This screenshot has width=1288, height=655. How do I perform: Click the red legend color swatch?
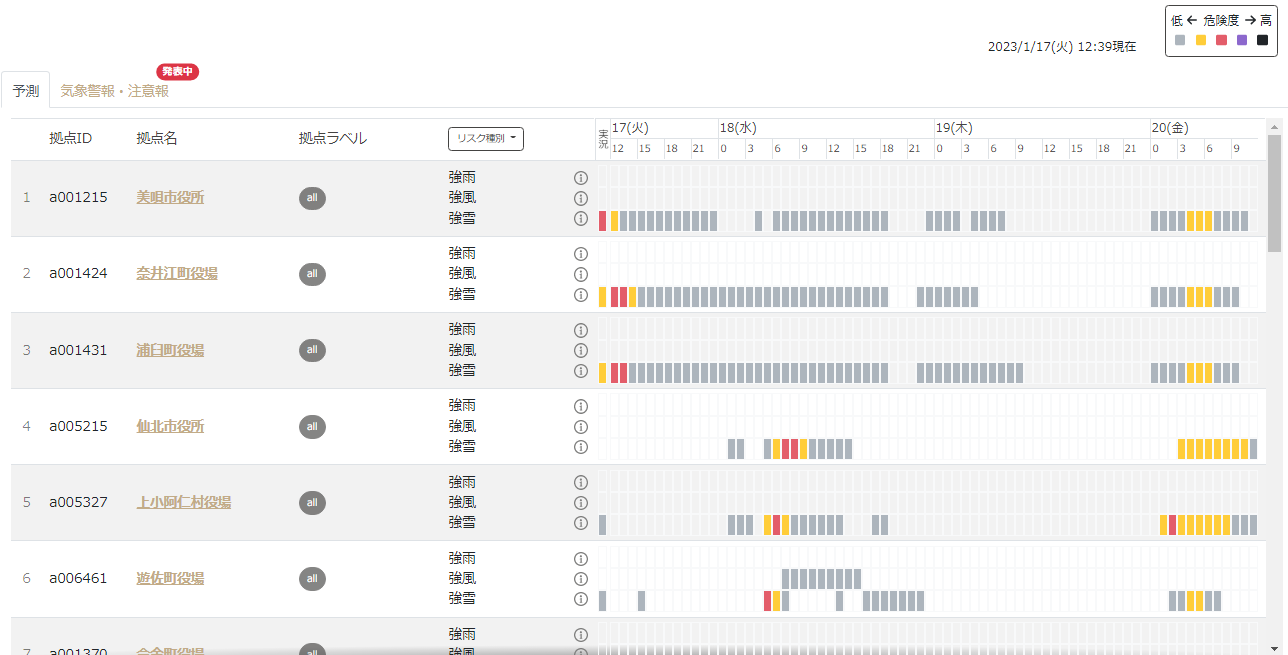[x=1221, y=40]
